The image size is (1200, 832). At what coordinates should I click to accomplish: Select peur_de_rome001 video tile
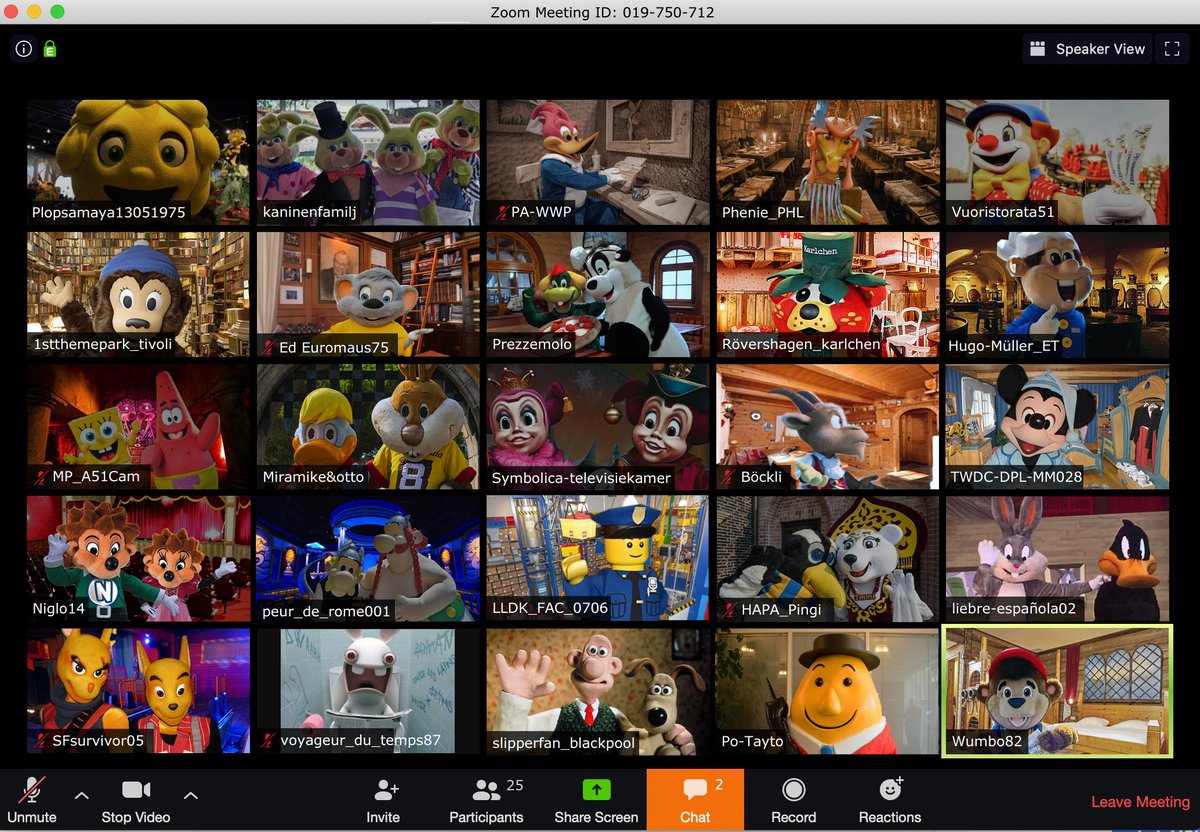point(368,558)
